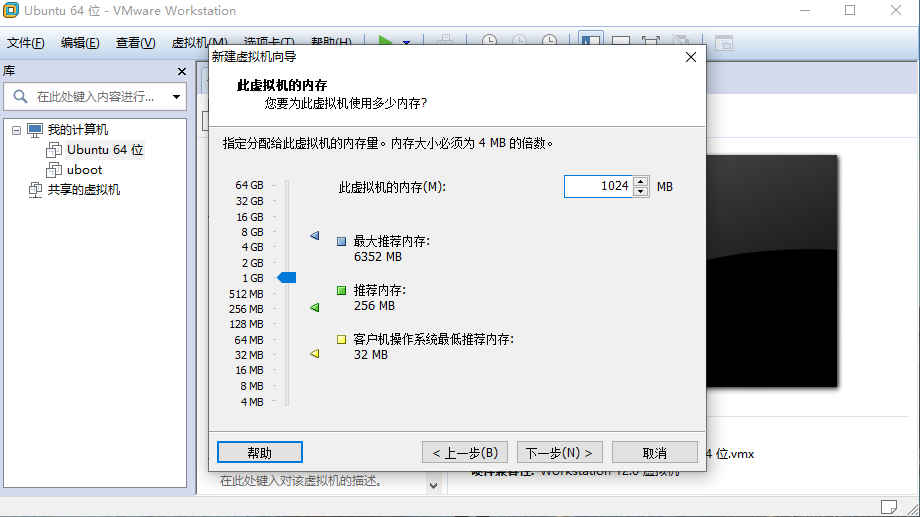Click the status bar message log icon
Image resolution: width=920 pixels, height=517 pixels.
889,506
